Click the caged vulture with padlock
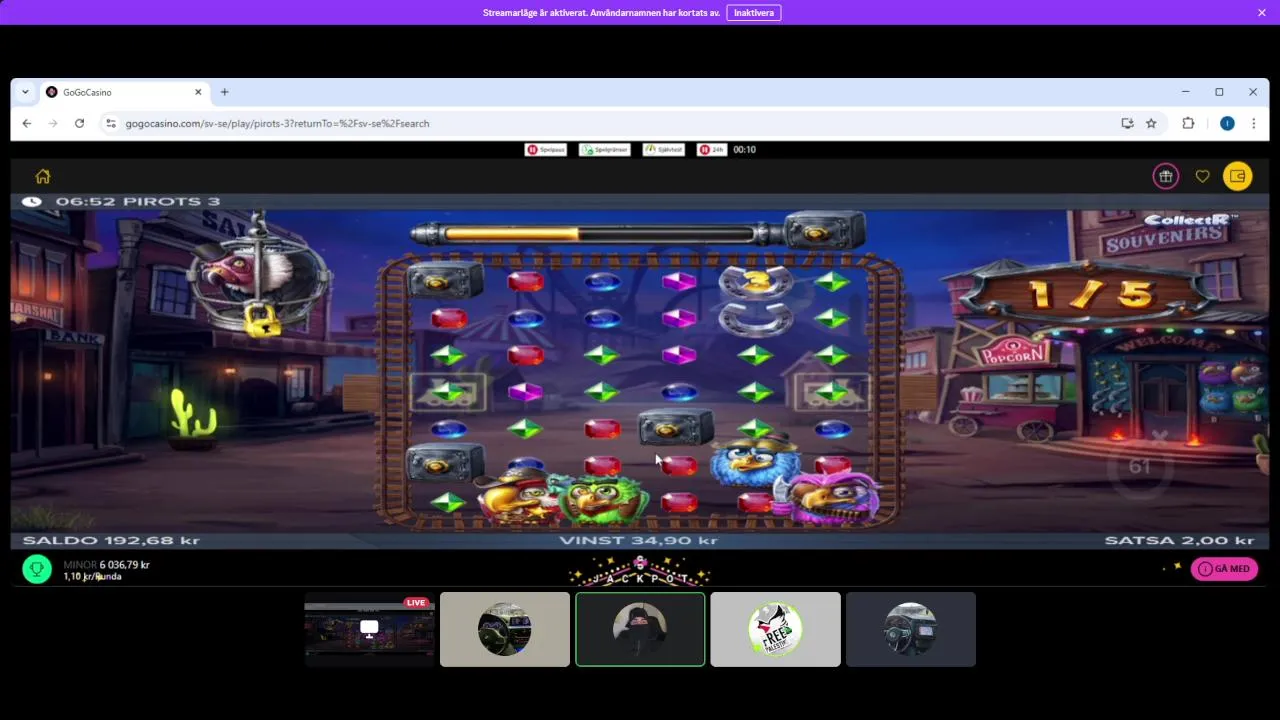Image resolution: width=1280 pixels, height=720 pixels. pos(258,275)
